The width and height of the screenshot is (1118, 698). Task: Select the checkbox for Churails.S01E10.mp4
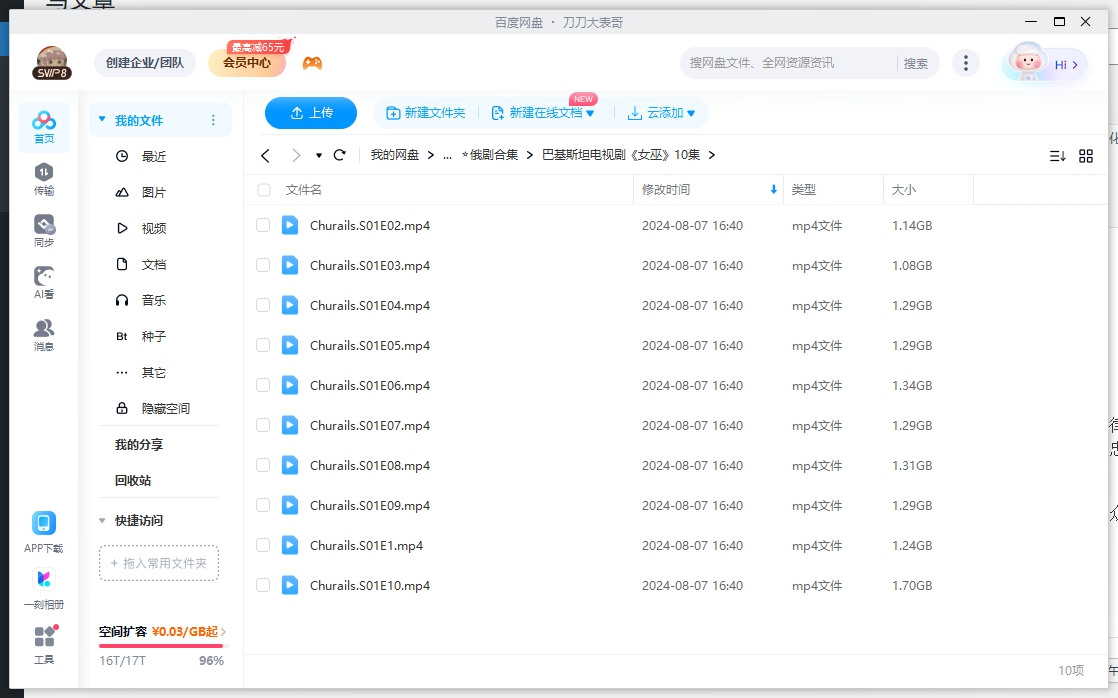(263, 585)
